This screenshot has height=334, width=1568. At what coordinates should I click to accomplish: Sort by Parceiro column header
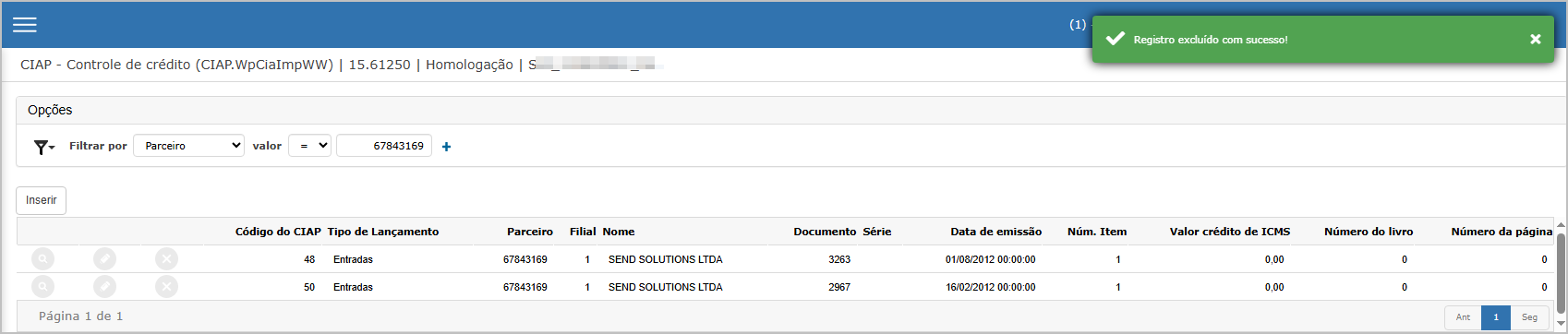(530, 232)
